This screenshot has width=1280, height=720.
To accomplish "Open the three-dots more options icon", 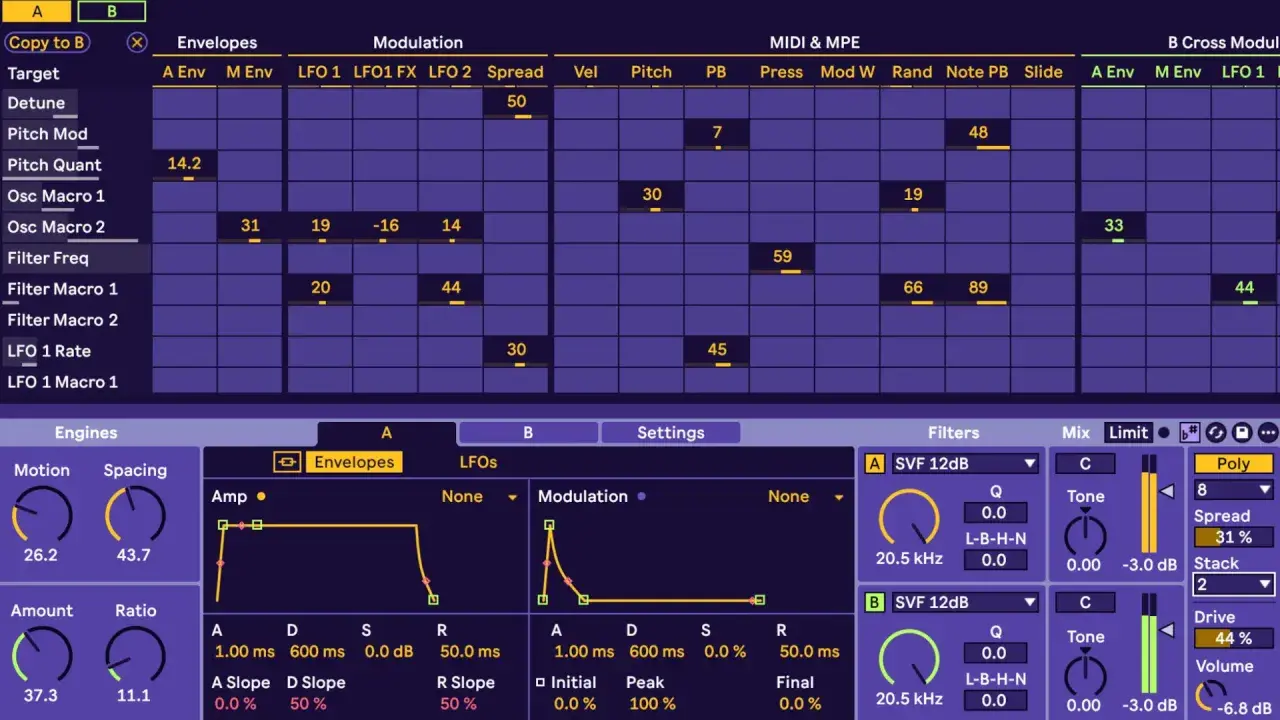I will (1268, 432).
